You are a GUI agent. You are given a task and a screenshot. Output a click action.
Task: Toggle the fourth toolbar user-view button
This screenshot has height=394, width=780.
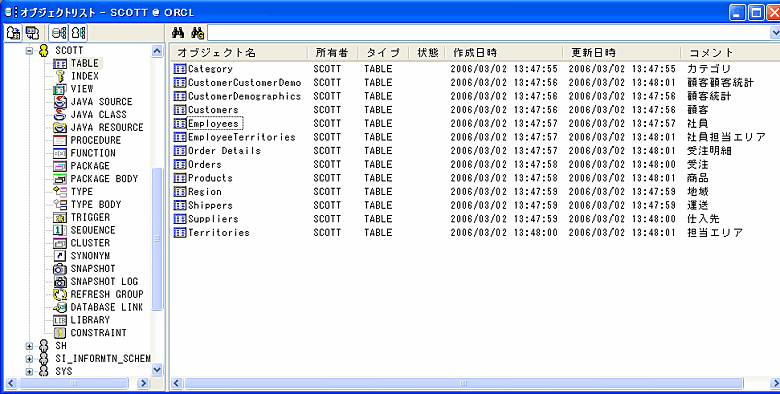click(78, 33)
